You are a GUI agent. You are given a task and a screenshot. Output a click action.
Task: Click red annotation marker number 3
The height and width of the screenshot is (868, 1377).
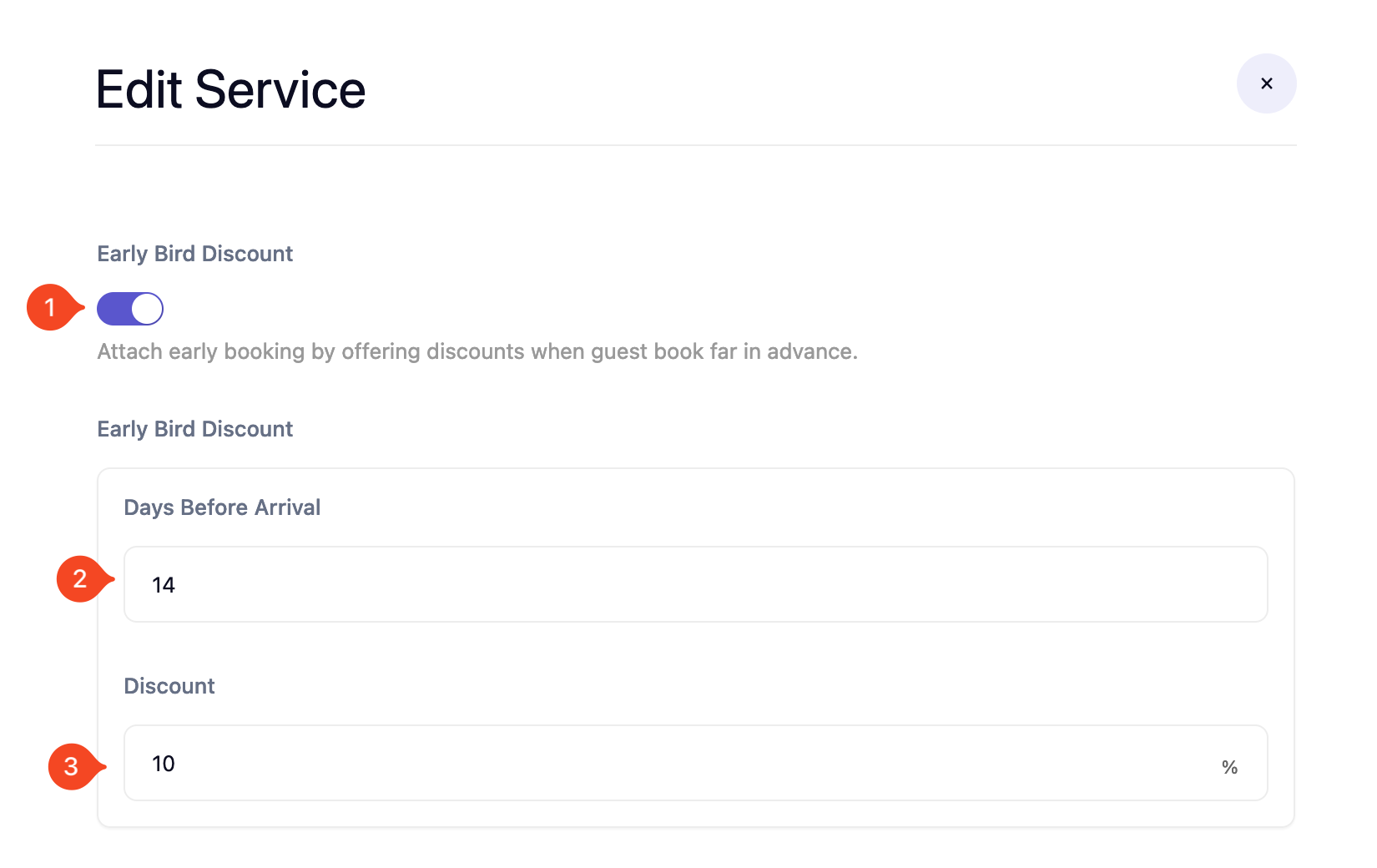pyautogui.click(x=72, y=766)
